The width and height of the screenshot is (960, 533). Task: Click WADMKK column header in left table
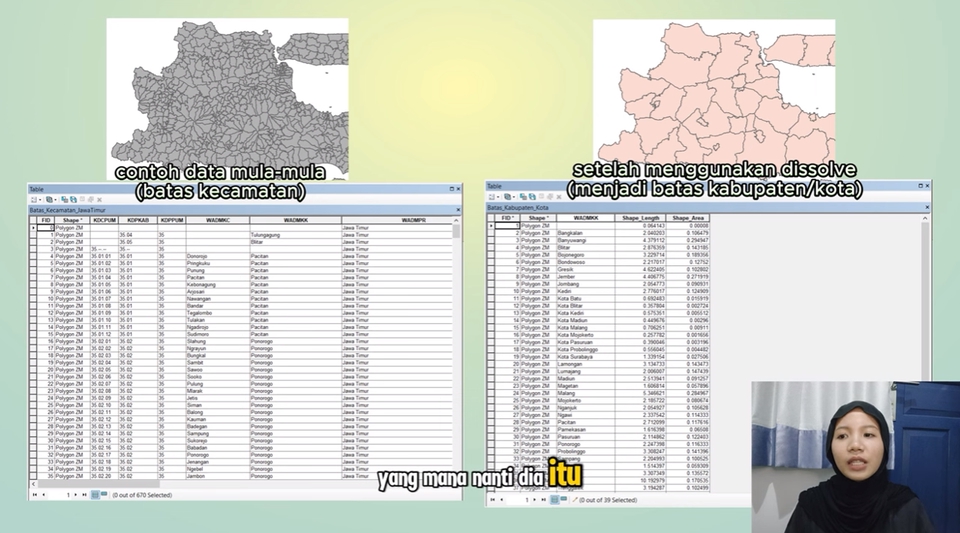(296, 220)
